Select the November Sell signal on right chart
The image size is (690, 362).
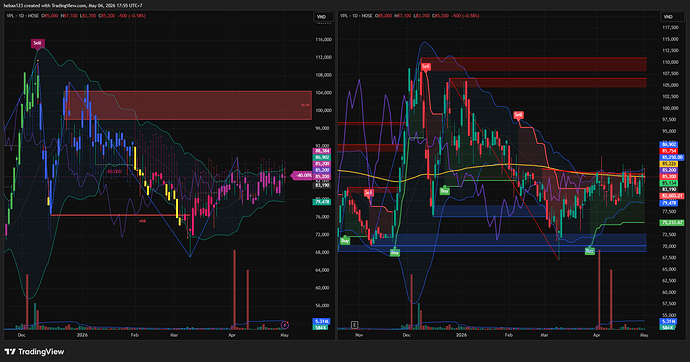click(x=369, y=193)
